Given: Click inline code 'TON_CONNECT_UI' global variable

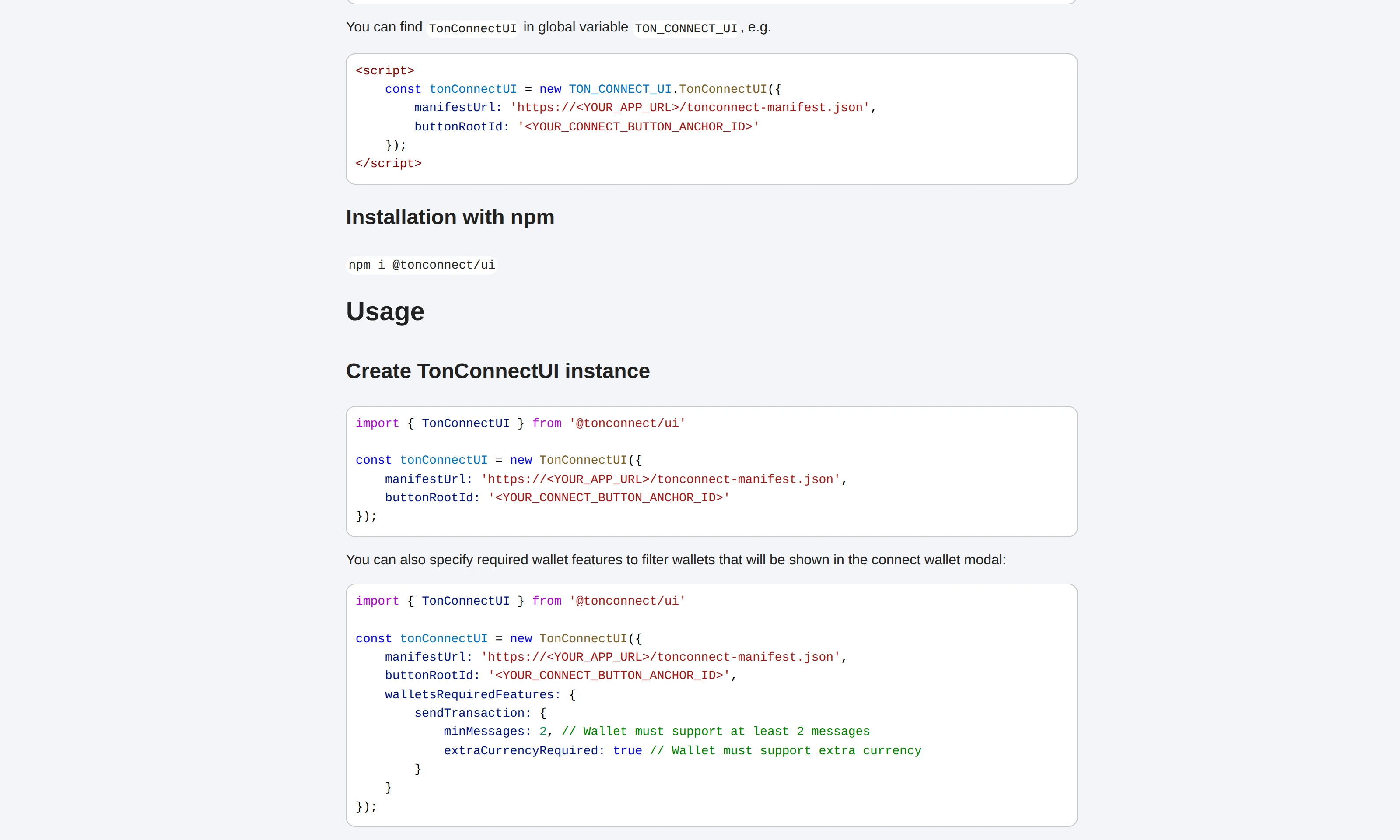Looking at the screenshot, I should [686, 28].
